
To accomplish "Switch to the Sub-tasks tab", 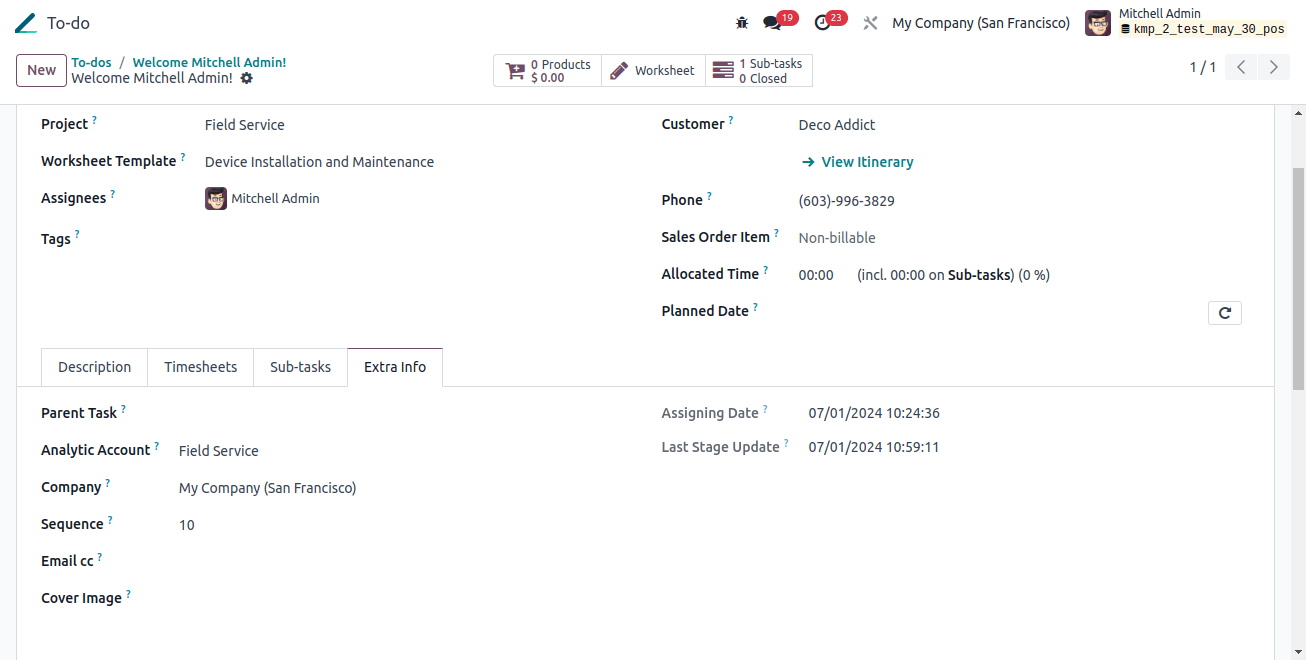I will click(x=300, y=367).
